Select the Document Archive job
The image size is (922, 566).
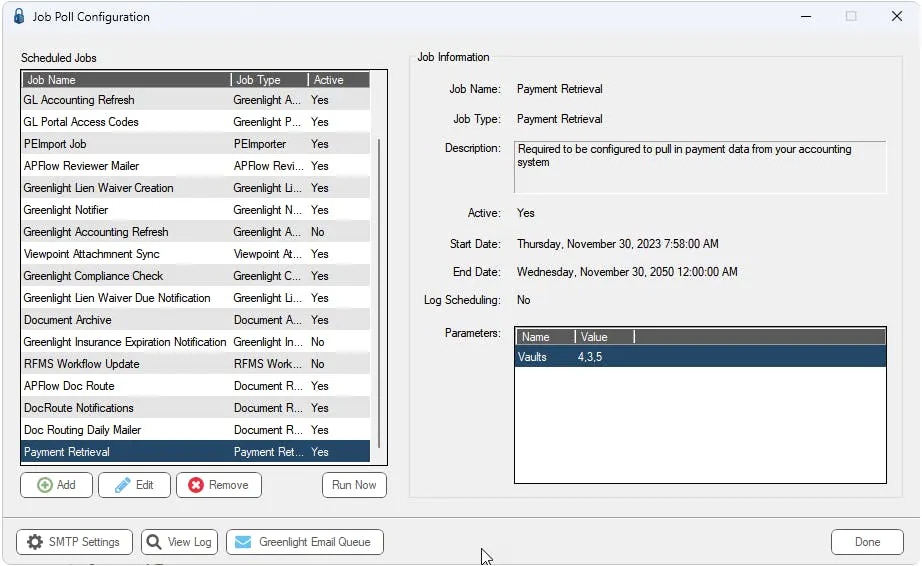point(196,320)
